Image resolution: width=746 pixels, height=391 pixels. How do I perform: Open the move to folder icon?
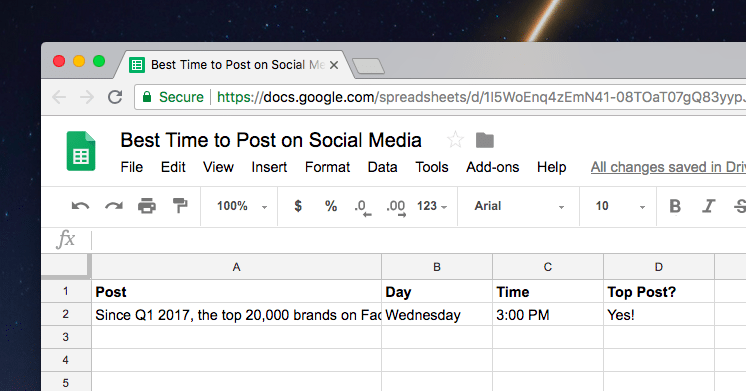tap(485, 140)
